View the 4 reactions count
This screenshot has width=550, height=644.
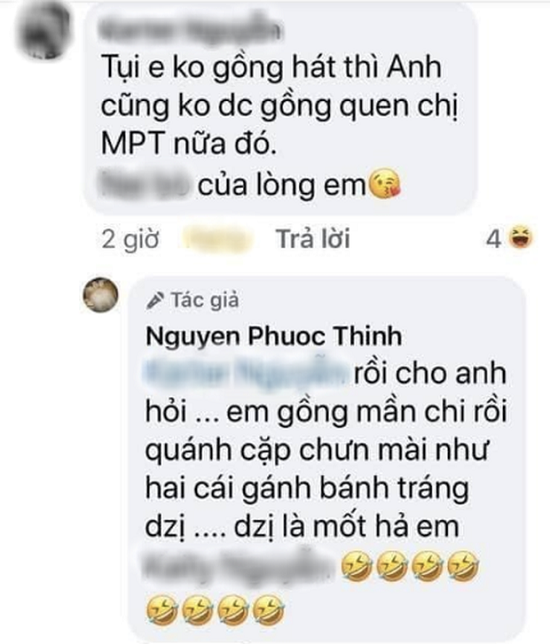493,238
